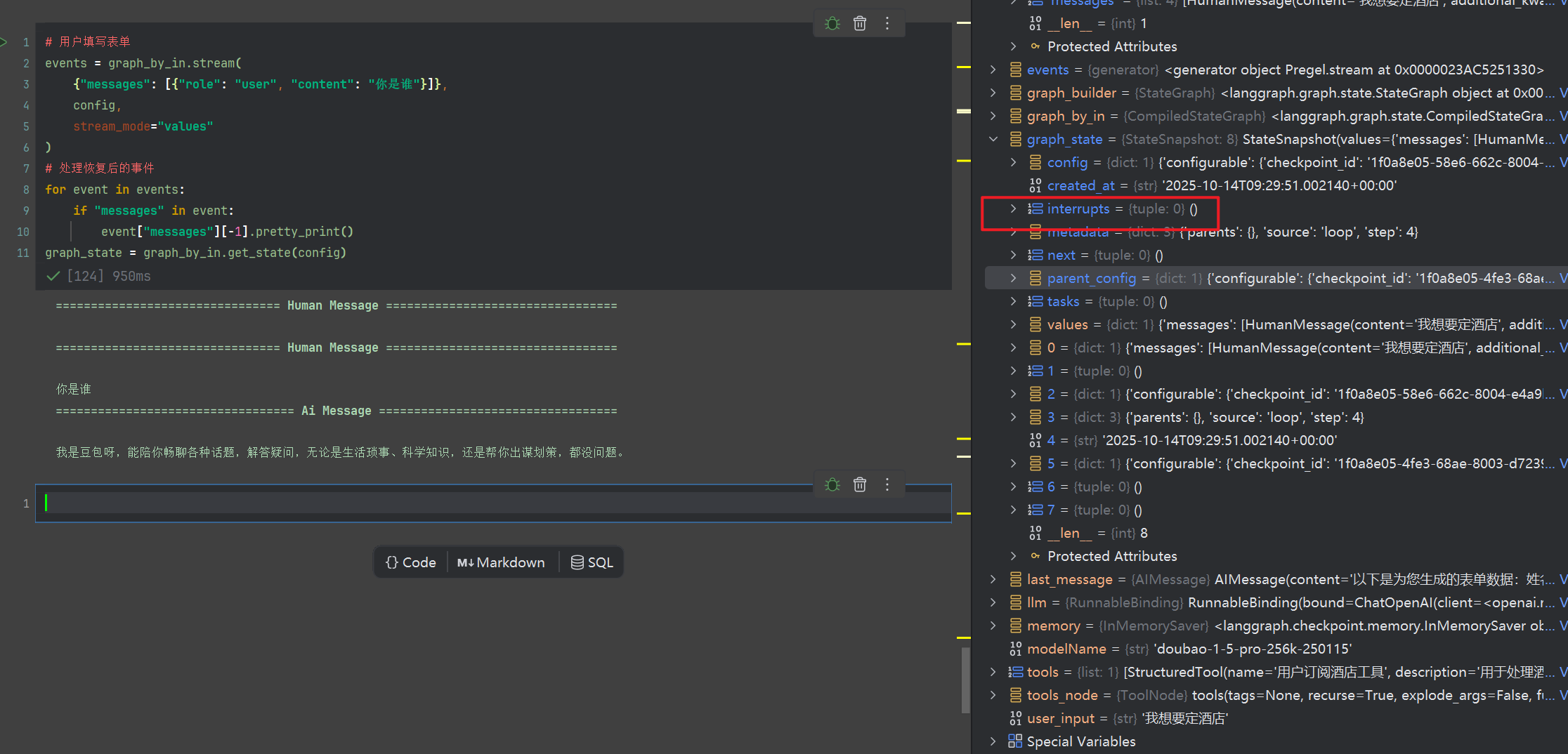
Task: Add a new Markdown cell
Action: [501, 562]
